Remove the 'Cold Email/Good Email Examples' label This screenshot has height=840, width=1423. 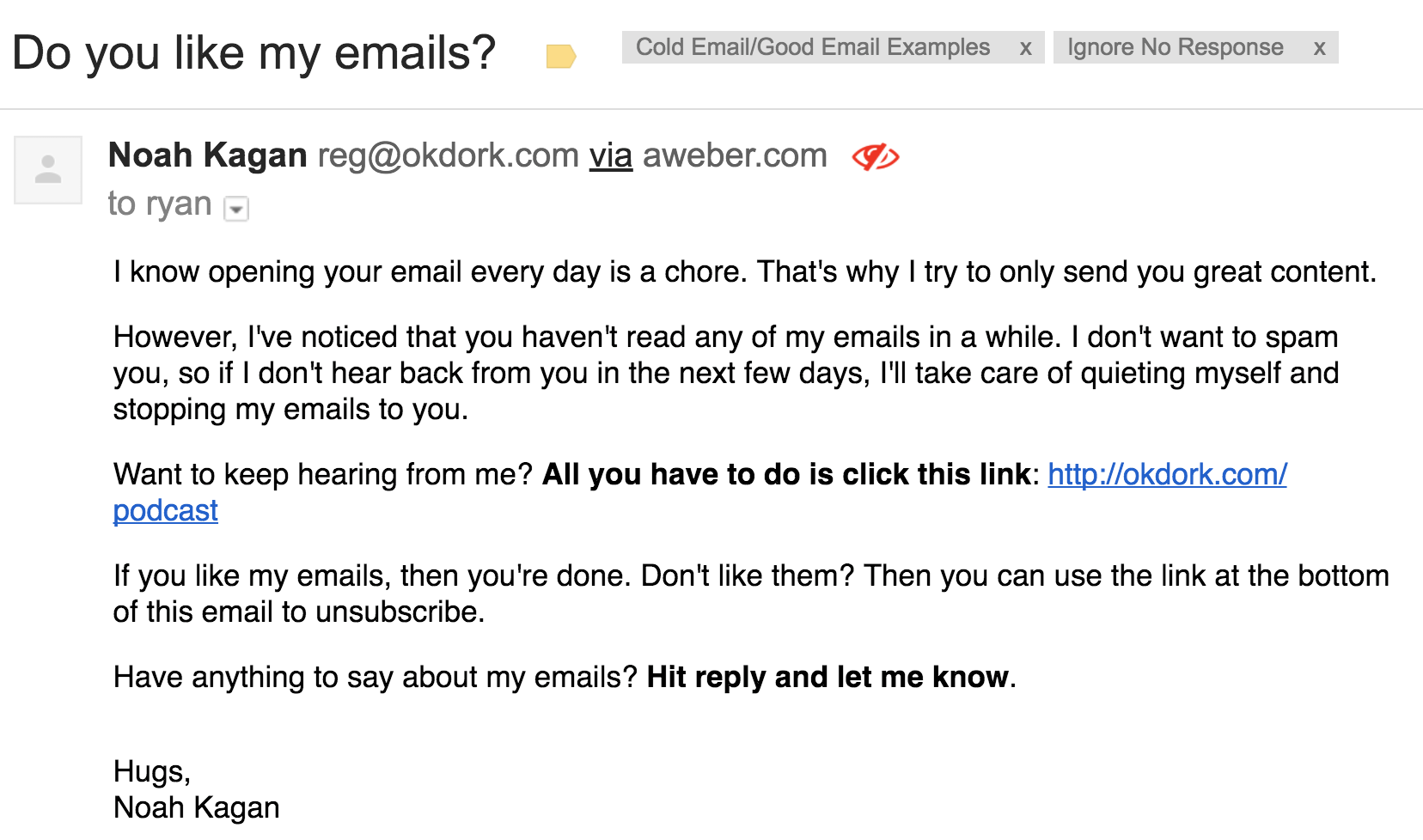(x=1025, y=48)
